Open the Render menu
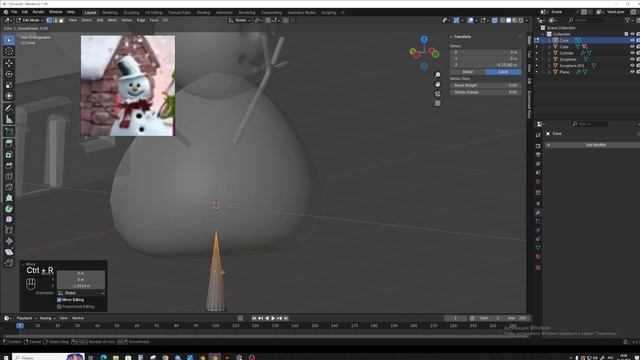 tap(38, 12)
